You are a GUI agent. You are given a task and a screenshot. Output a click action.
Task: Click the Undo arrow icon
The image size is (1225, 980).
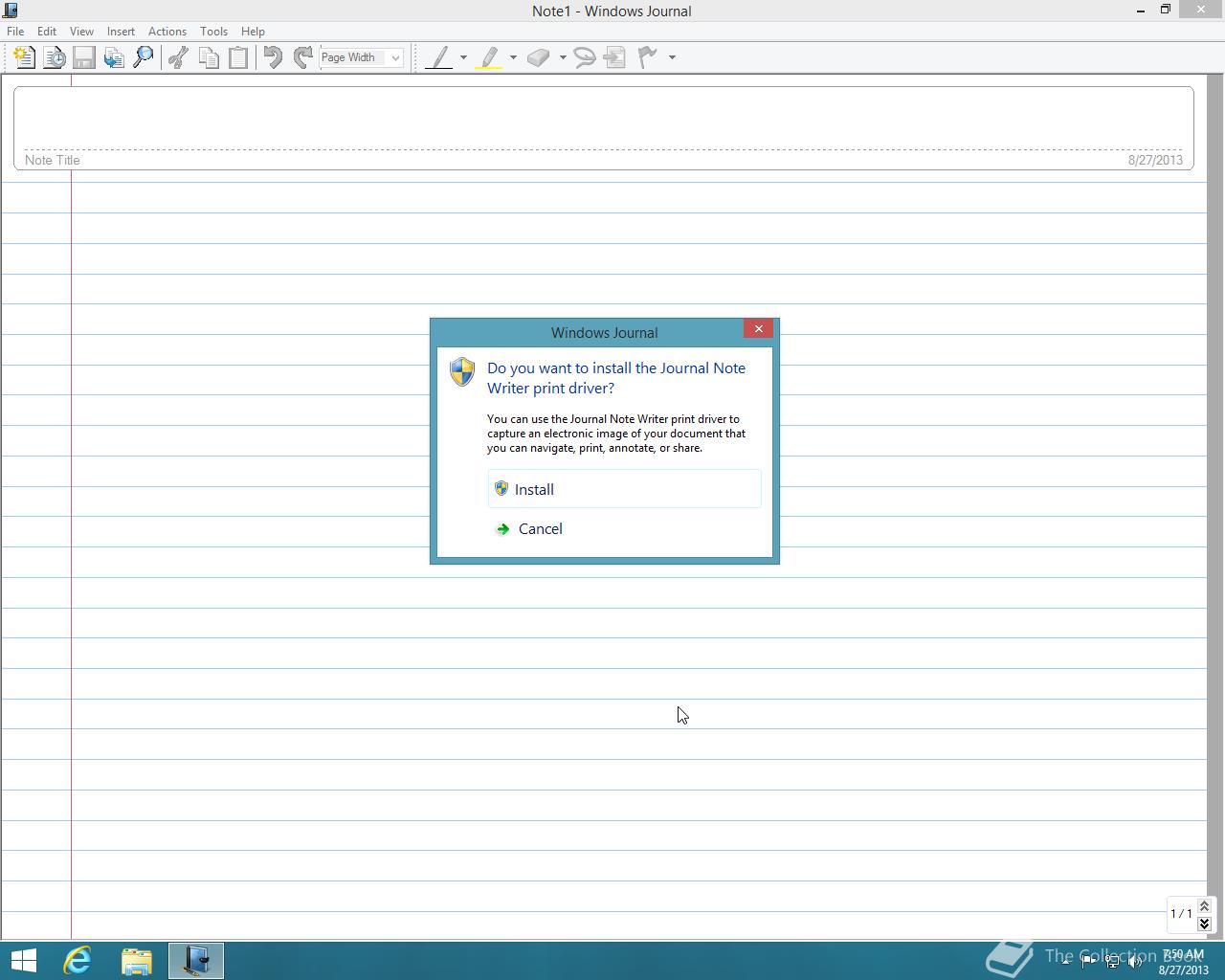(x=273, y=57)
